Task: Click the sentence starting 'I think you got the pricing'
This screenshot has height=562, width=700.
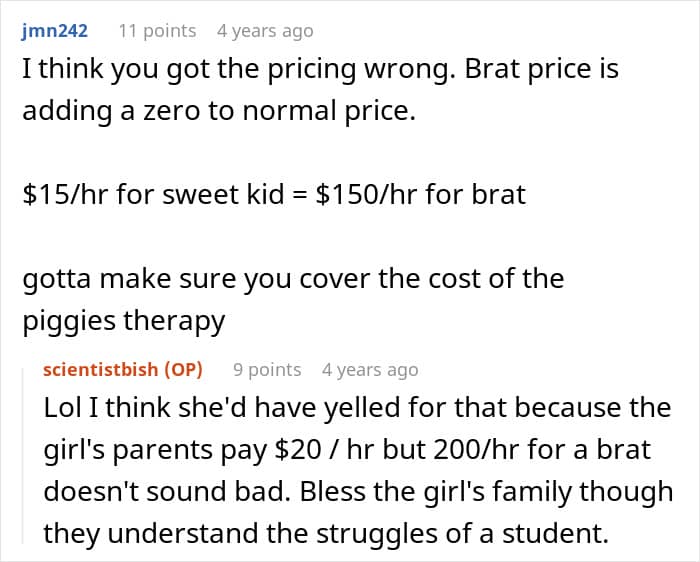Action: coord(239,70)
